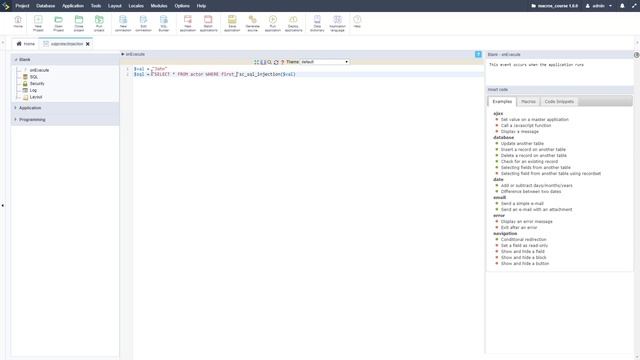Screen dimensions: 640x360
Task: Click the blue expand button beside editor header
Action: point(478,54)
